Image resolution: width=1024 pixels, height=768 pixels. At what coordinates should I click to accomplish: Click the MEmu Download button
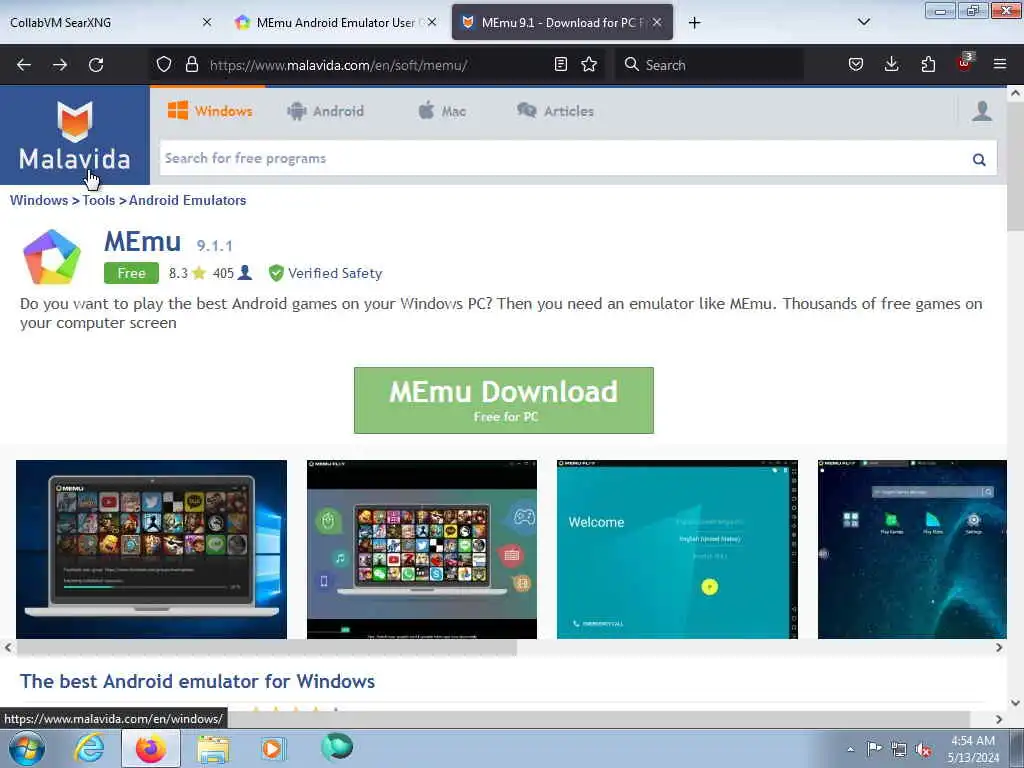(x=504, y=400)
